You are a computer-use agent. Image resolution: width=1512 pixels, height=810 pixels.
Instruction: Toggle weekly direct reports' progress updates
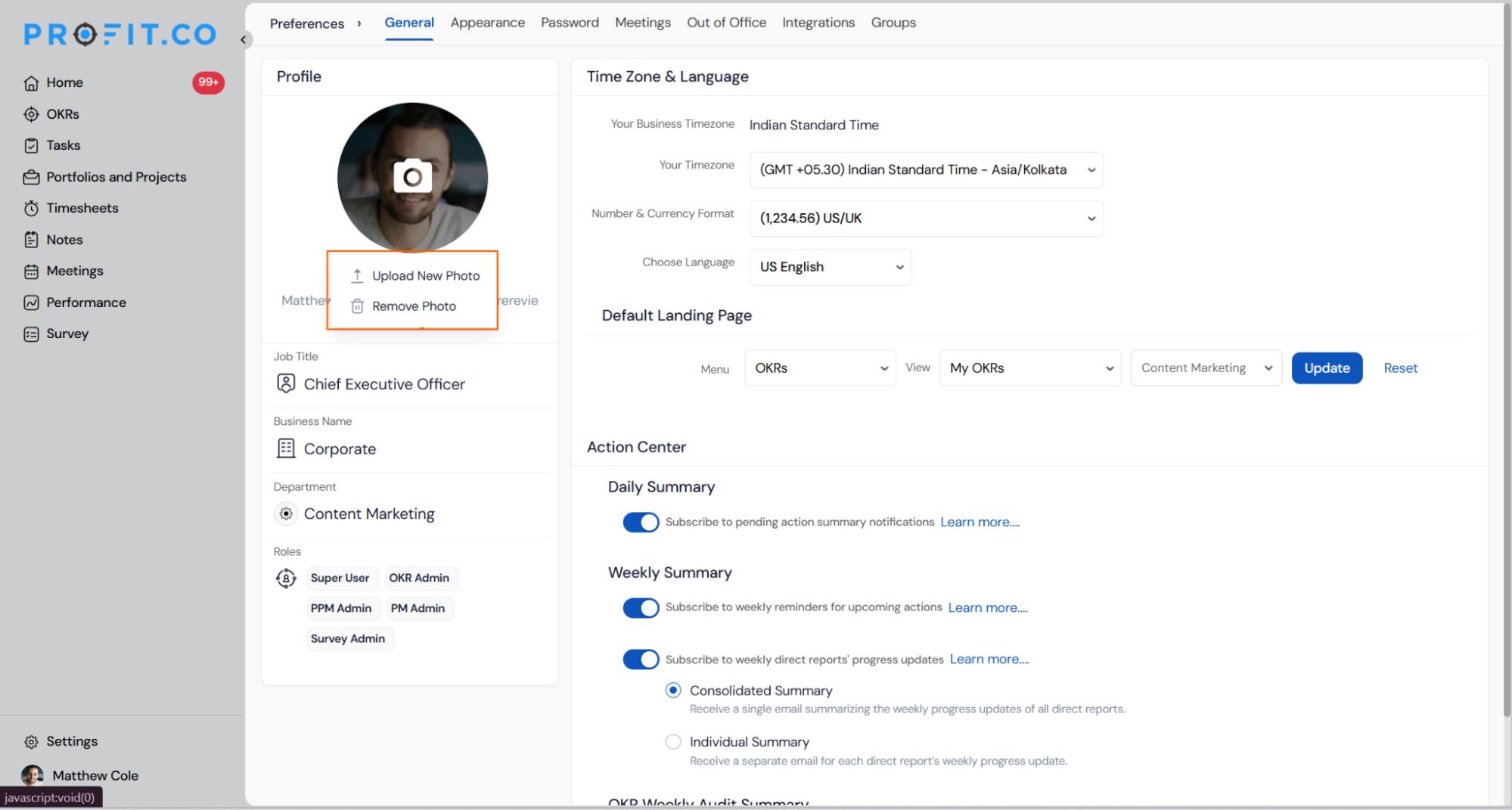pos(641,659)
